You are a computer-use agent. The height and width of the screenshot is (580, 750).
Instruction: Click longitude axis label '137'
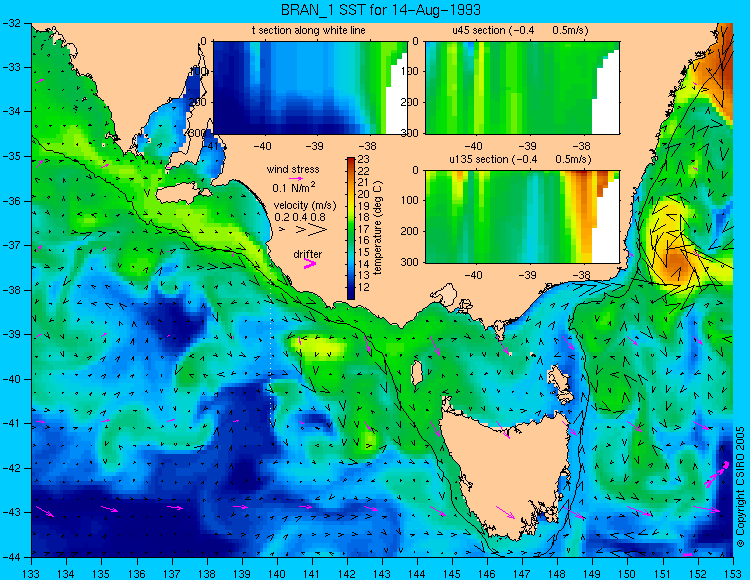coord(172,574)
